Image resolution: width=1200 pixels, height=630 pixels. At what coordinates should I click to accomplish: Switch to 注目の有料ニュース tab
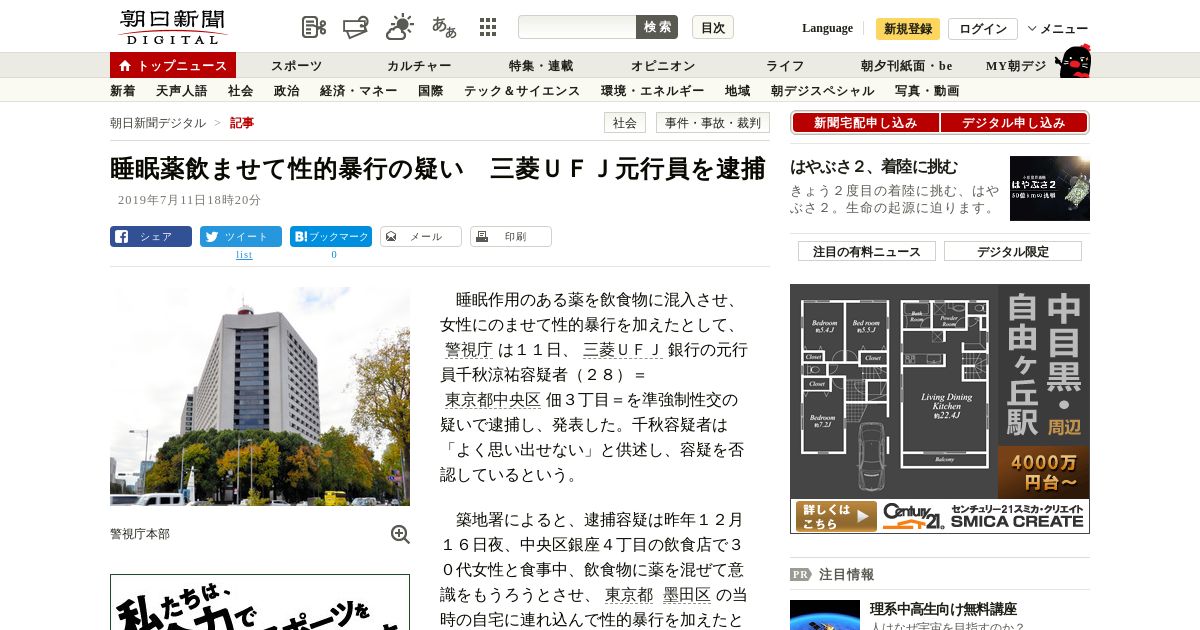point(867,251)
